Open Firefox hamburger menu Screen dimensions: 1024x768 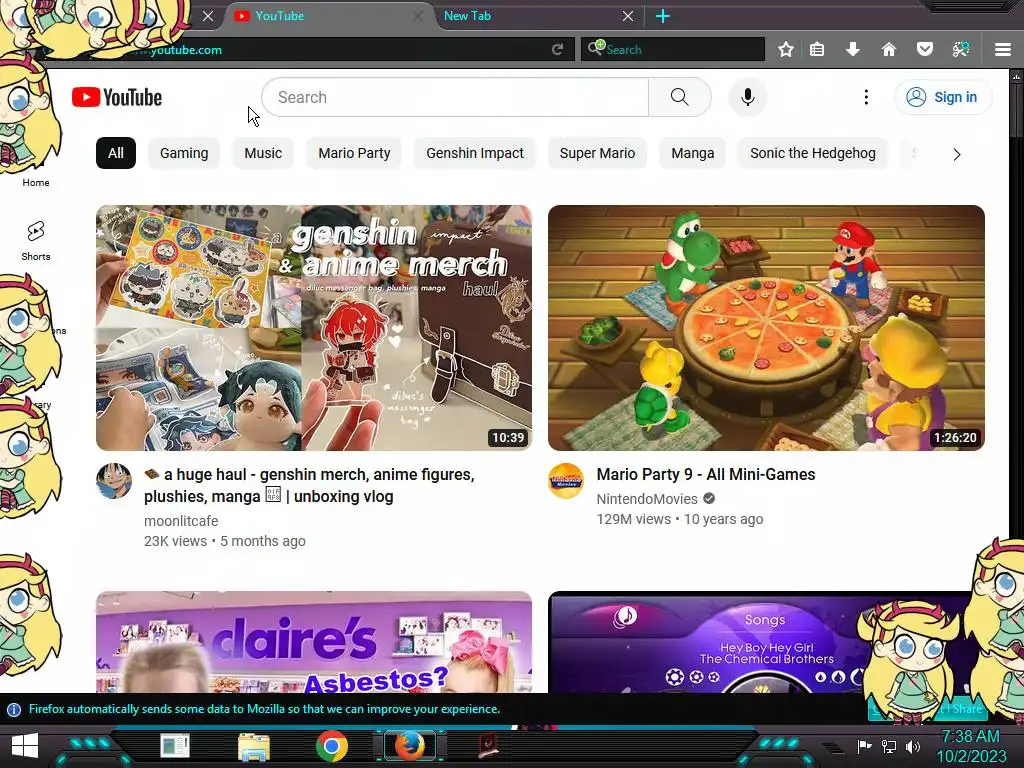coord(1003,50)
